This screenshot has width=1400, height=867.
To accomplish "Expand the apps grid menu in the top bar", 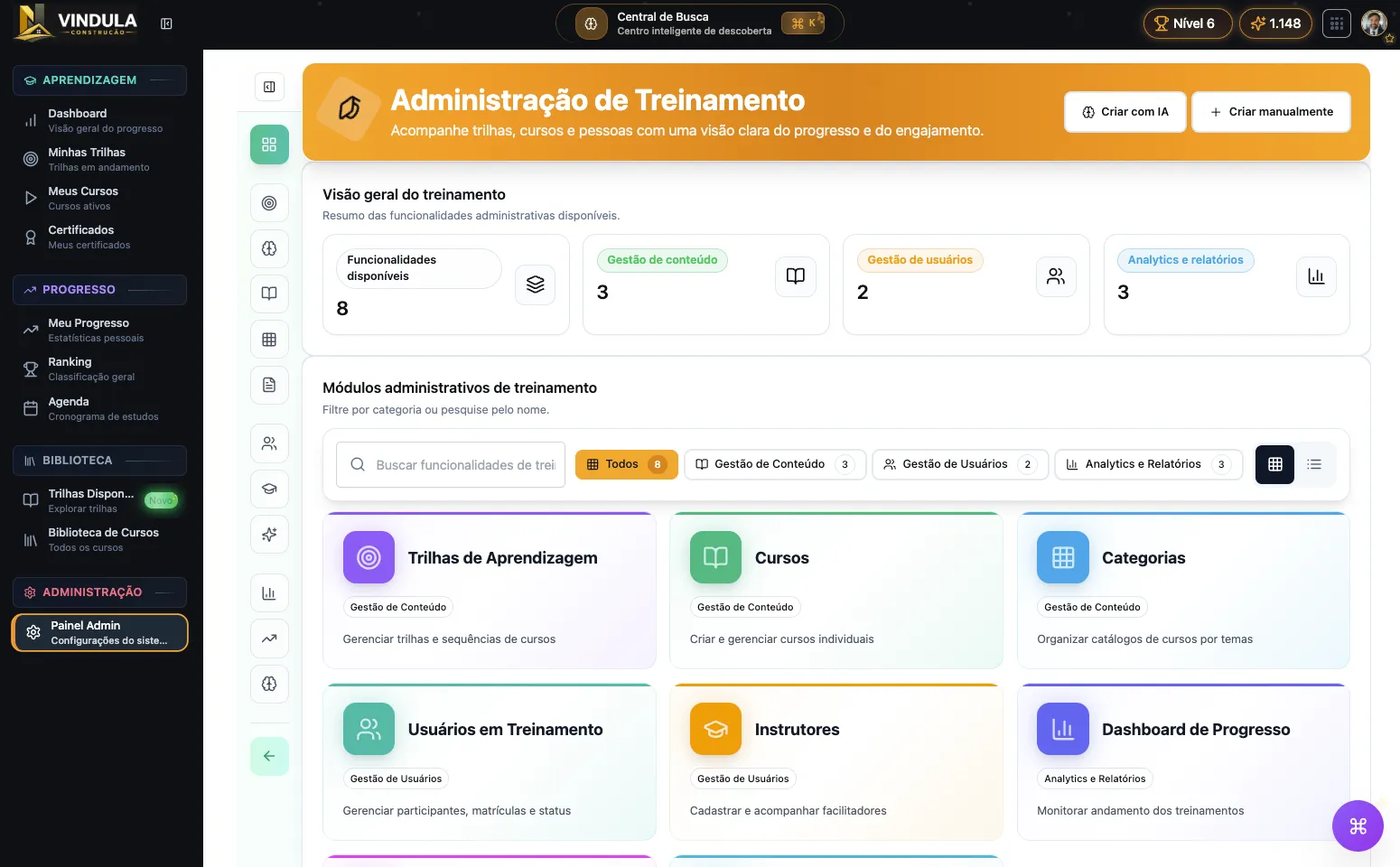I will 1336,23.
